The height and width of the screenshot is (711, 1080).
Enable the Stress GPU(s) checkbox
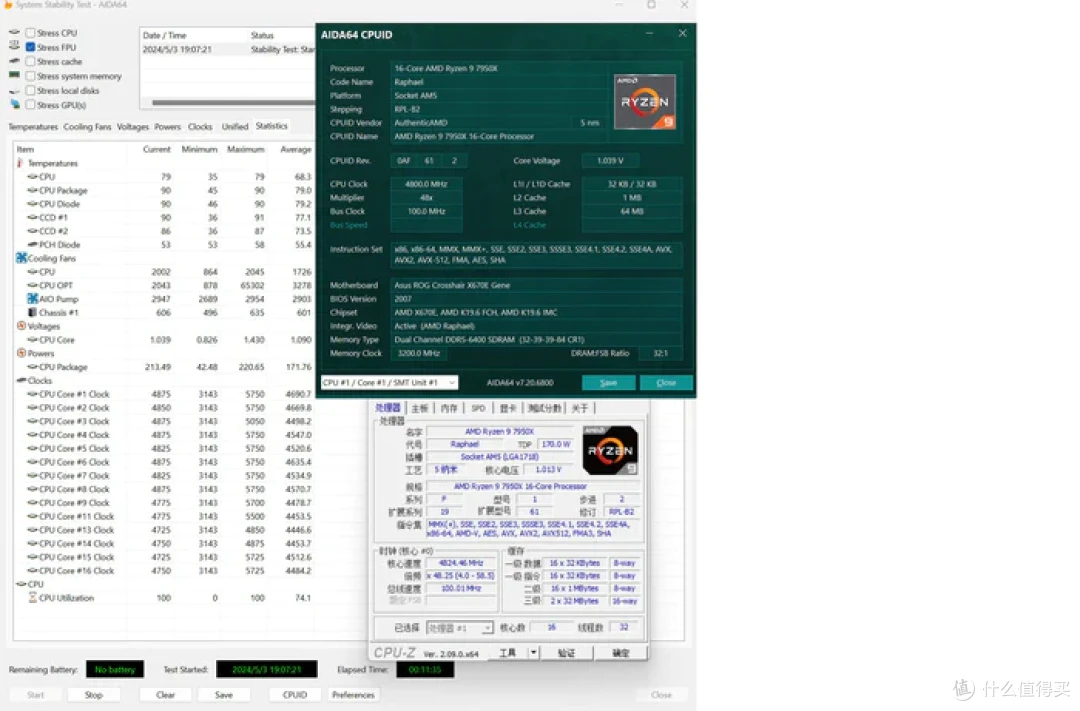click(30, 105)
